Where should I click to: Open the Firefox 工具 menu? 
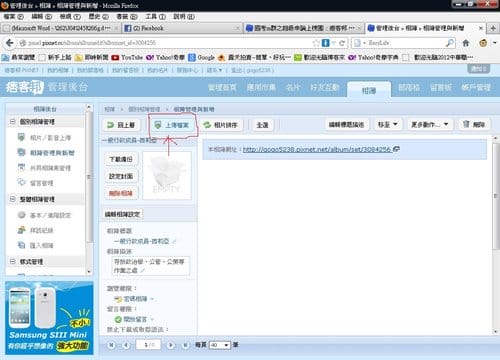coord(155,16)
